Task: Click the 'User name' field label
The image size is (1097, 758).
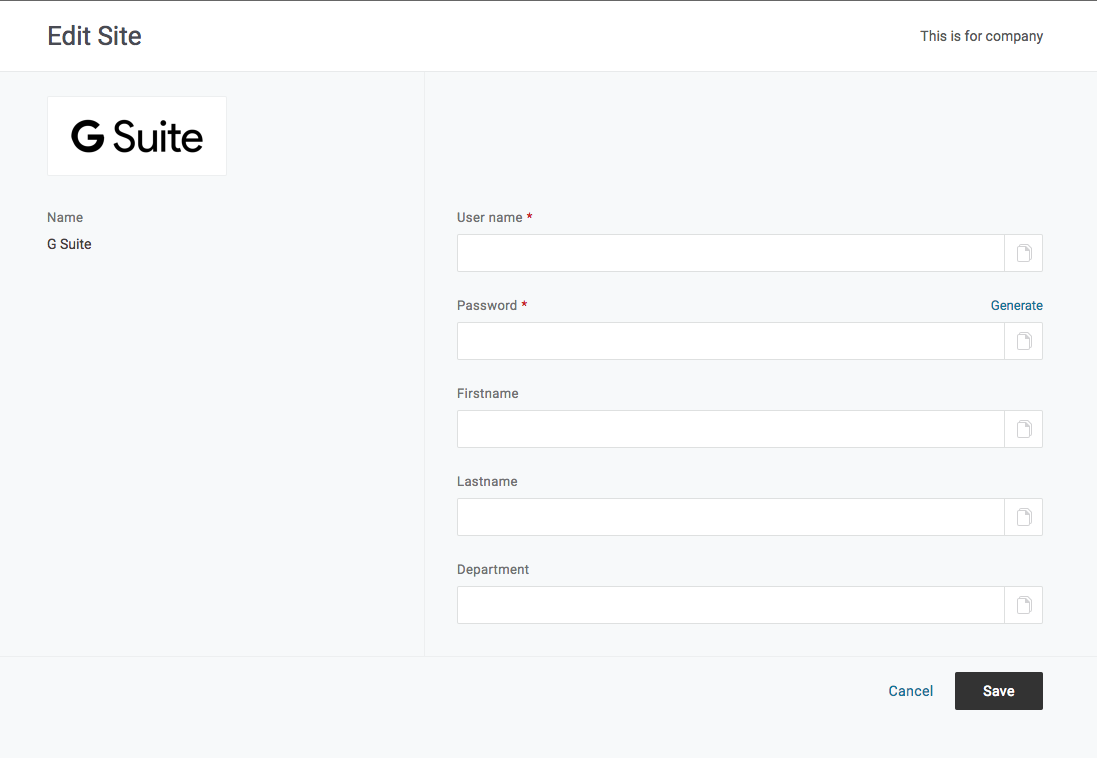Action: [x=490, y=218]
